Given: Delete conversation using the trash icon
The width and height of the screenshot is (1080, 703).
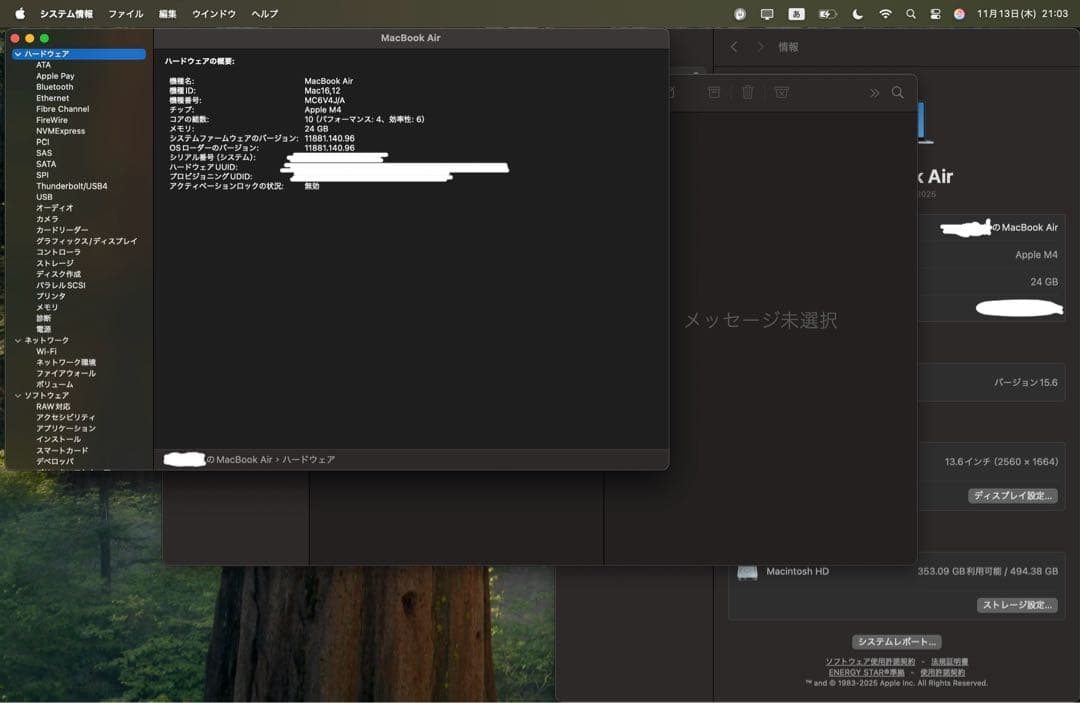Looking at the screenshot, I should coord(748,92).
